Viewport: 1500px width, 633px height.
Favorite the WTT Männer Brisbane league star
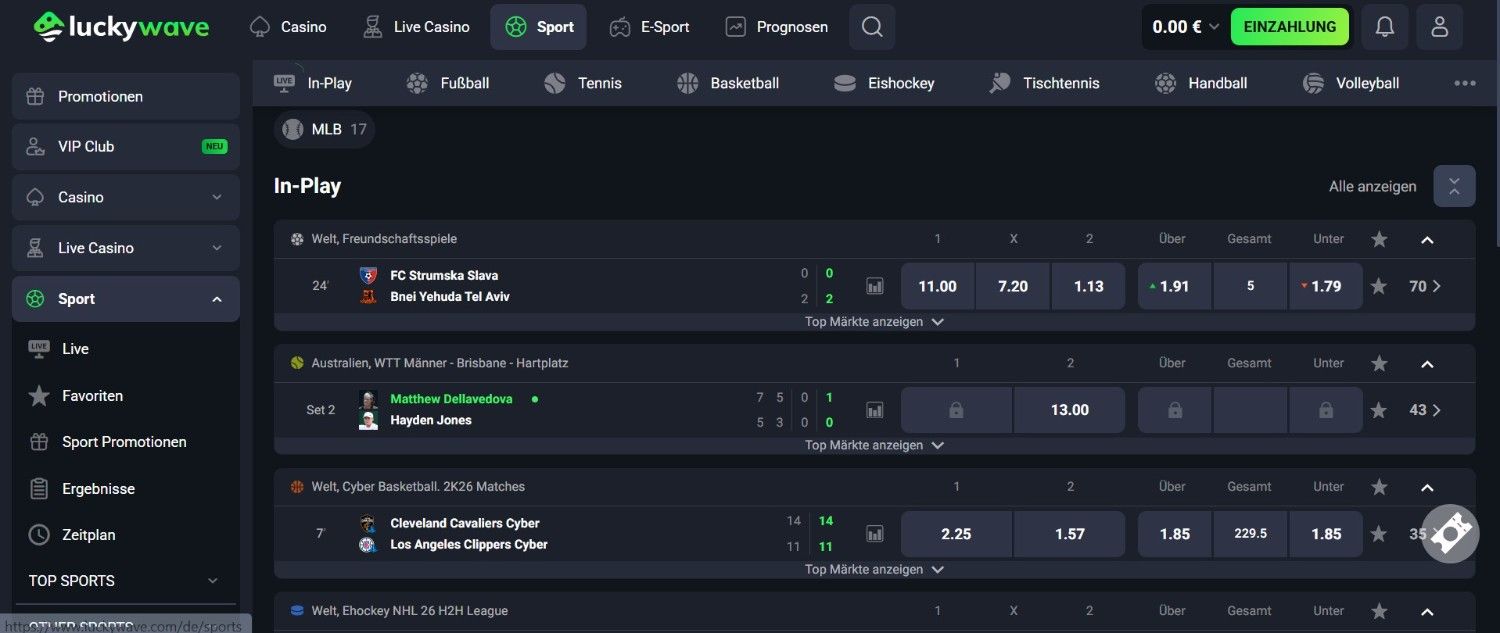[1379, 363]
